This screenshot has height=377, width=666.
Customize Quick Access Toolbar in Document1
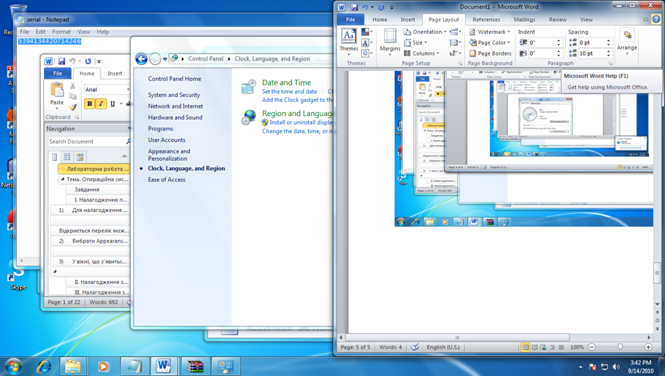(x=392, y=7)
